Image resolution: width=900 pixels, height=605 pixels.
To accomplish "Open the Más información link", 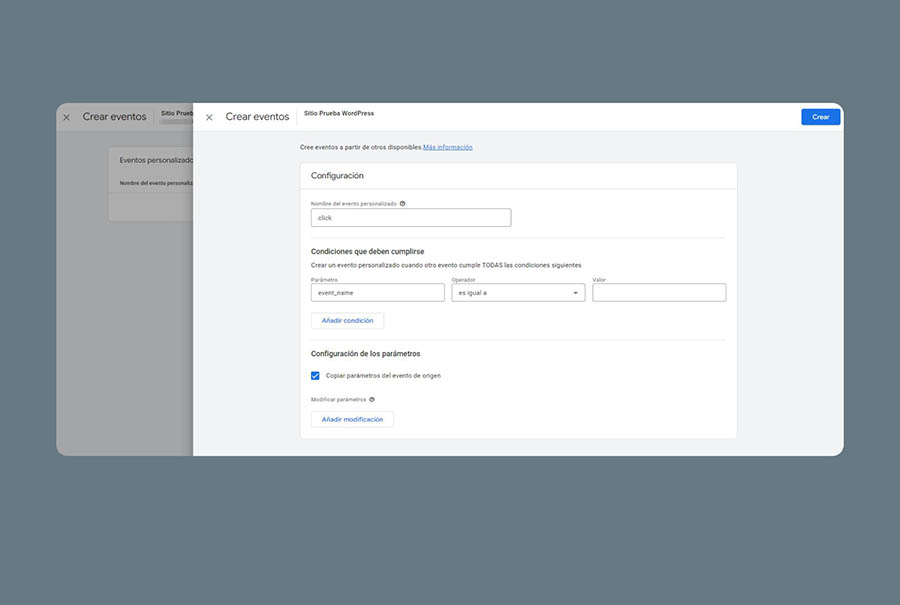I will point(447,147).
